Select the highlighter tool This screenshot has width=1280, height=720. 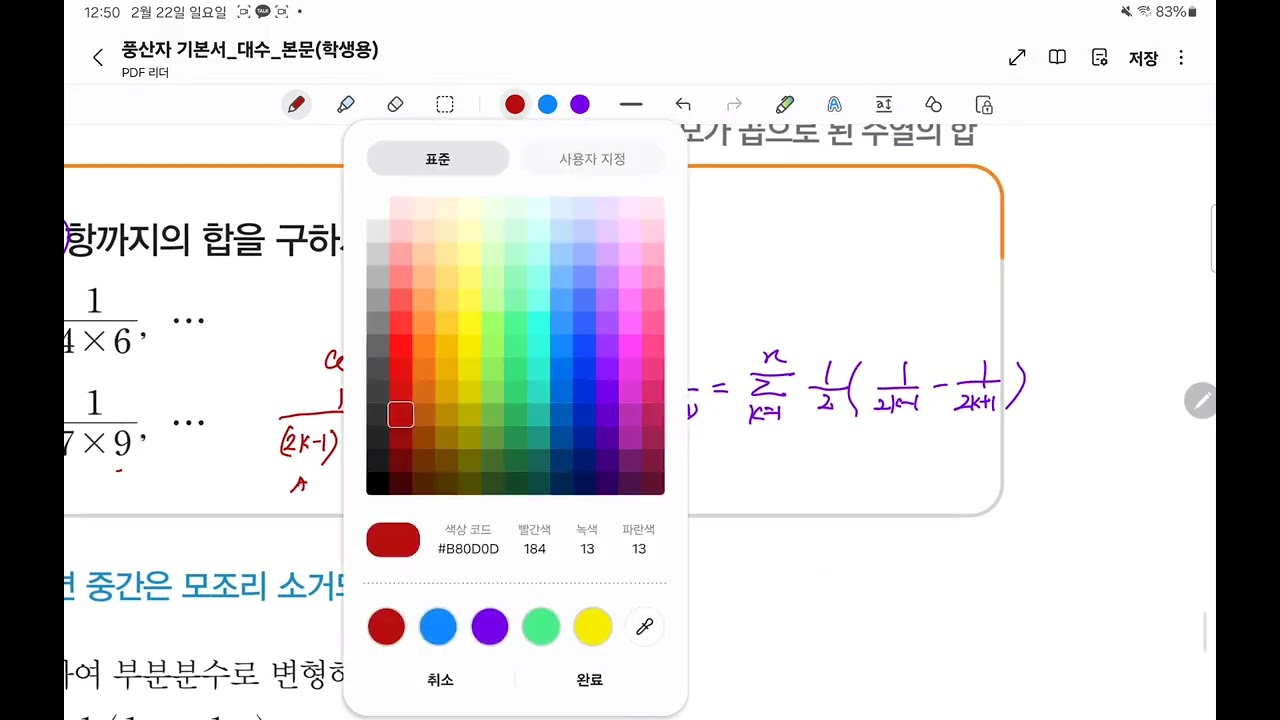[x=346, y=105]
